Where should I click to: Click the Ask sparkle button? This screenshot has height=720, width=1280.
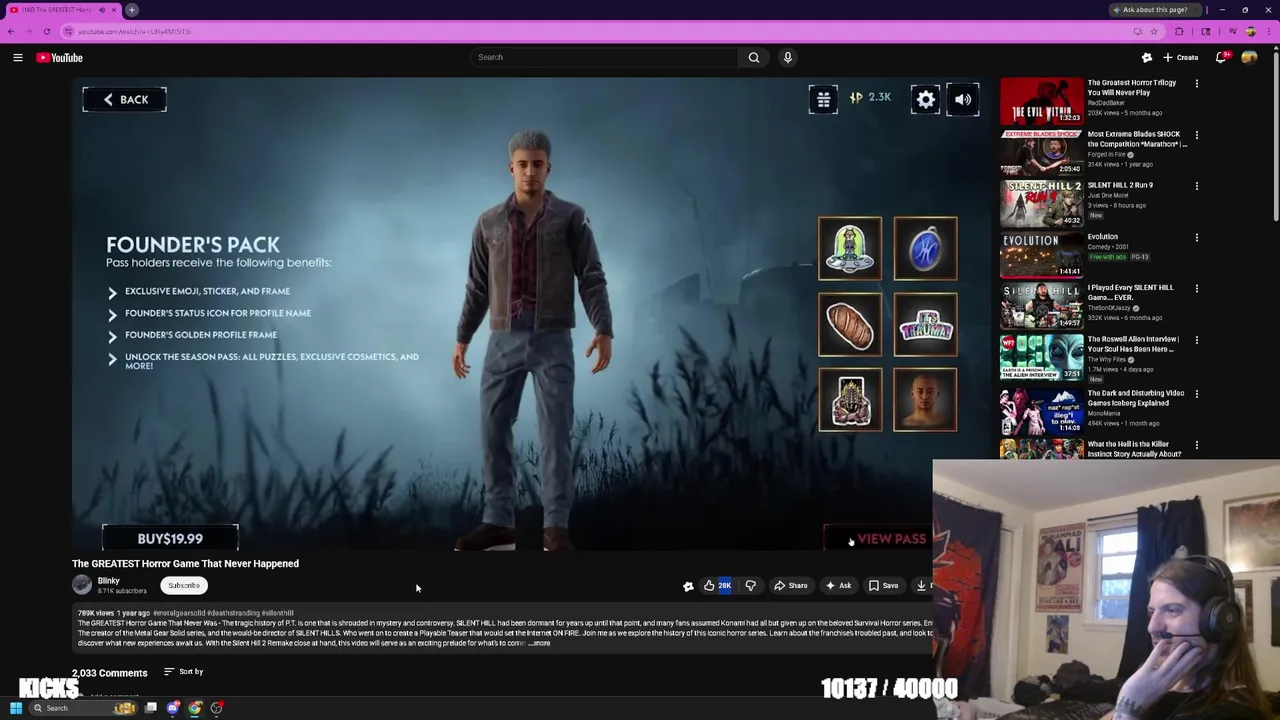[x=838, y=585]
